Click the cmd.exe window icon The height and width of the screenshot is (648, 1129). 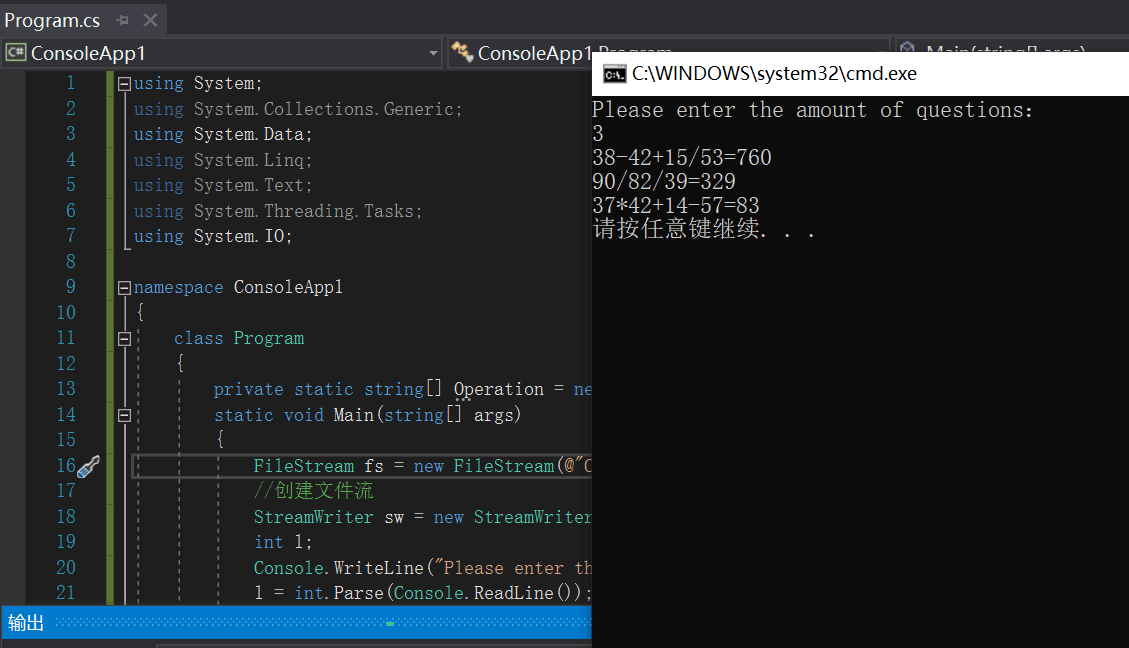pos(614,74)
